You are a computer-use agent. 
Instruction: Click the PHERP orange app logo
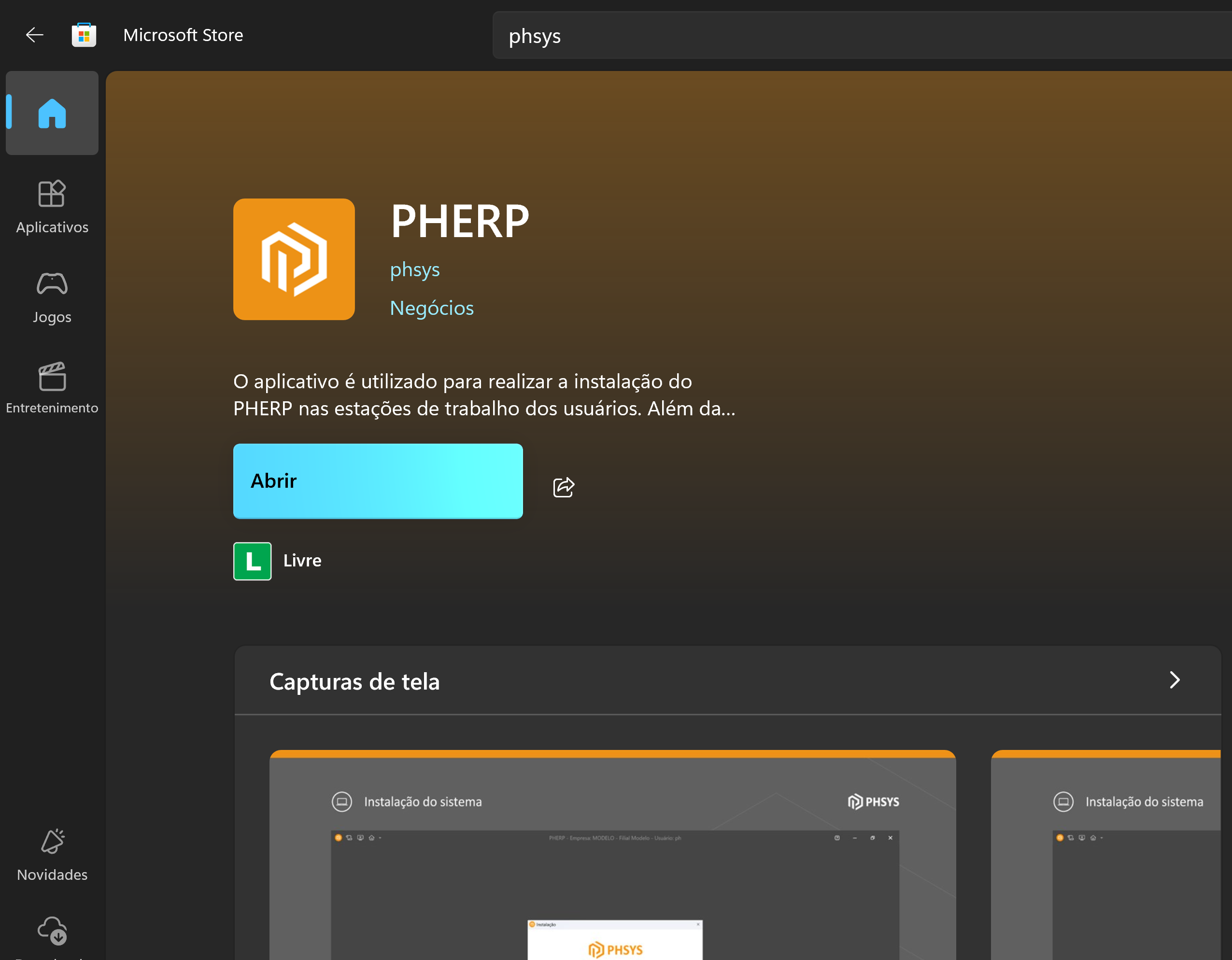(x=294, y=259)
